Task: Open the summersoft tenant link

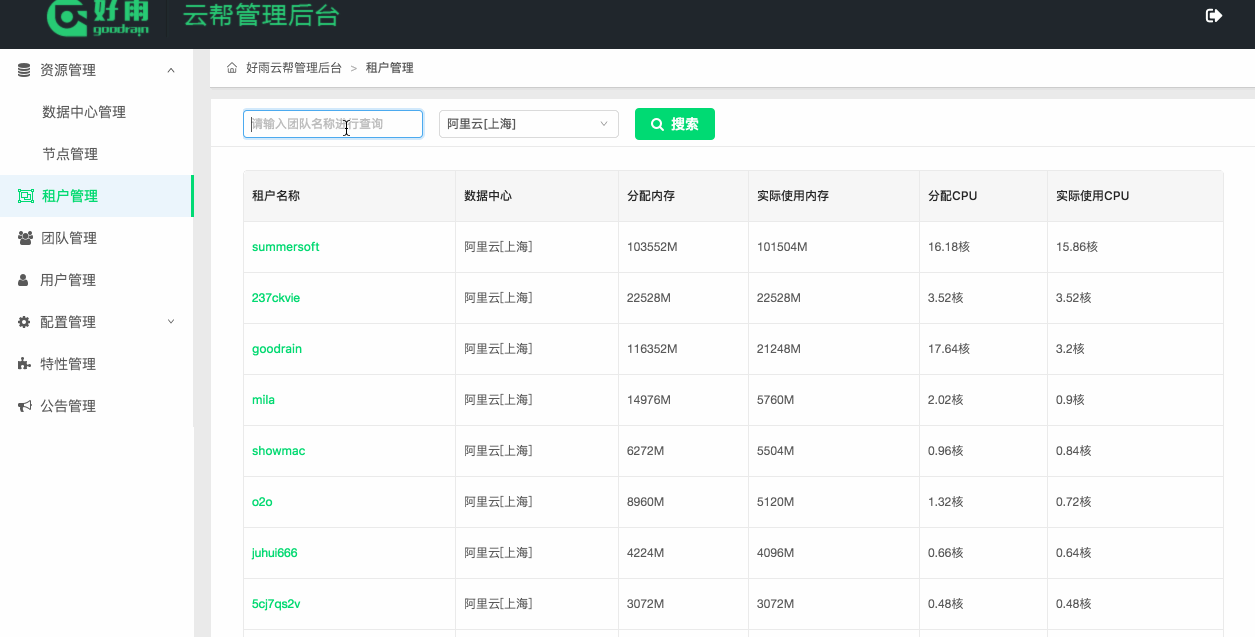Action: click(x=286, y=247)
